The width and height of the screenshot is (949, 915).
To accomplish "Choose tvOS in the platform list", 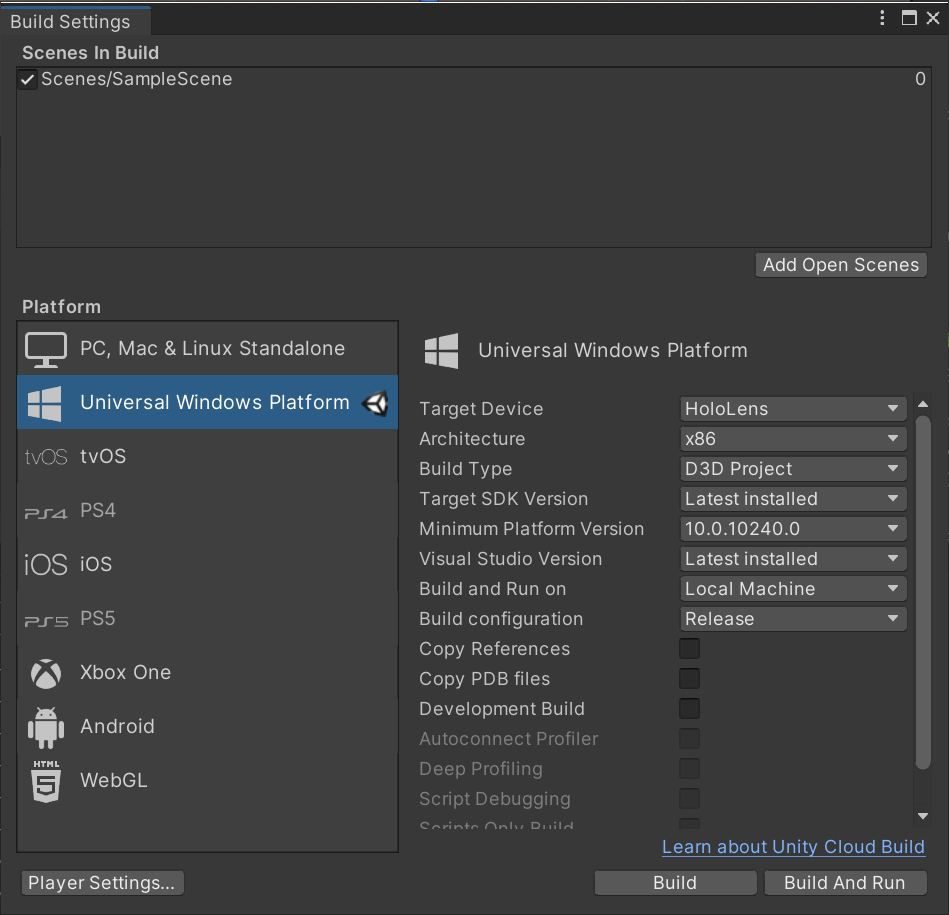I will (208, 456).
